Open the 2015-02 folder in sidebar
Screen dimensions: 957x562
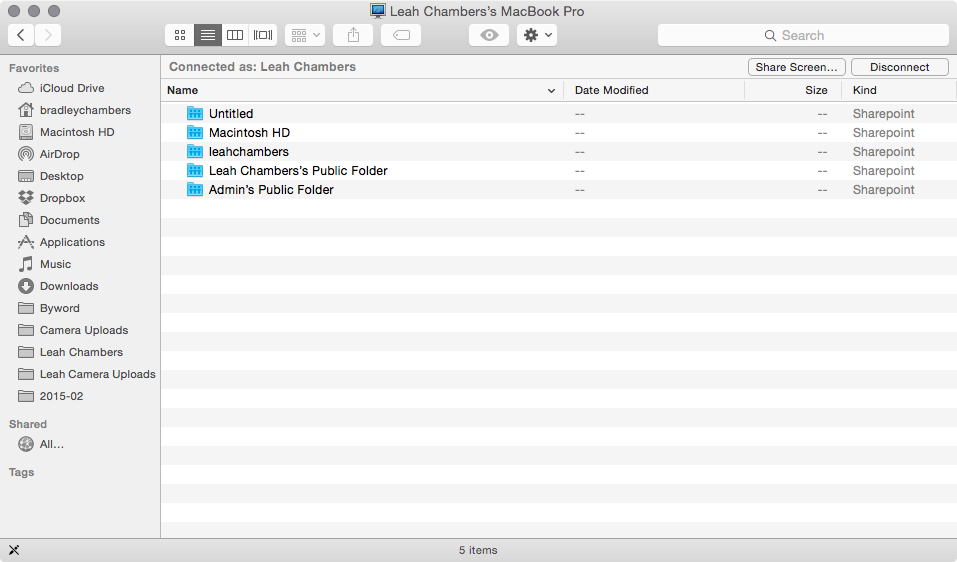61,395
